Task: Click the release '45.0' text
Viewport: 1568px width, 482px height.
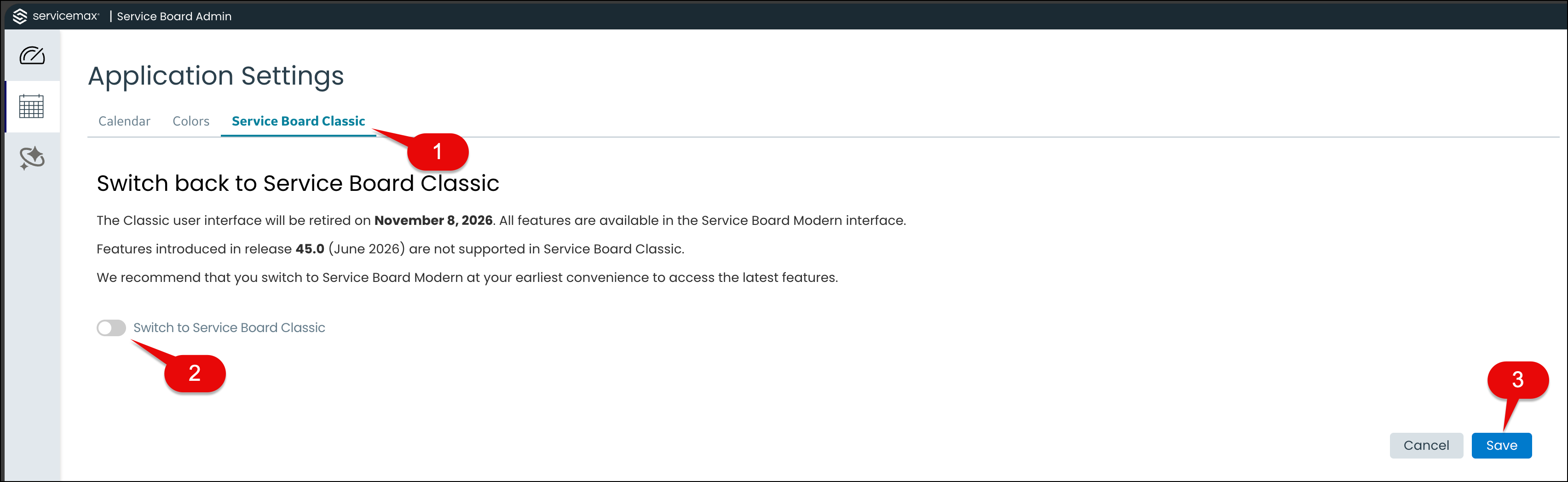Action: (x=310, y=249)
